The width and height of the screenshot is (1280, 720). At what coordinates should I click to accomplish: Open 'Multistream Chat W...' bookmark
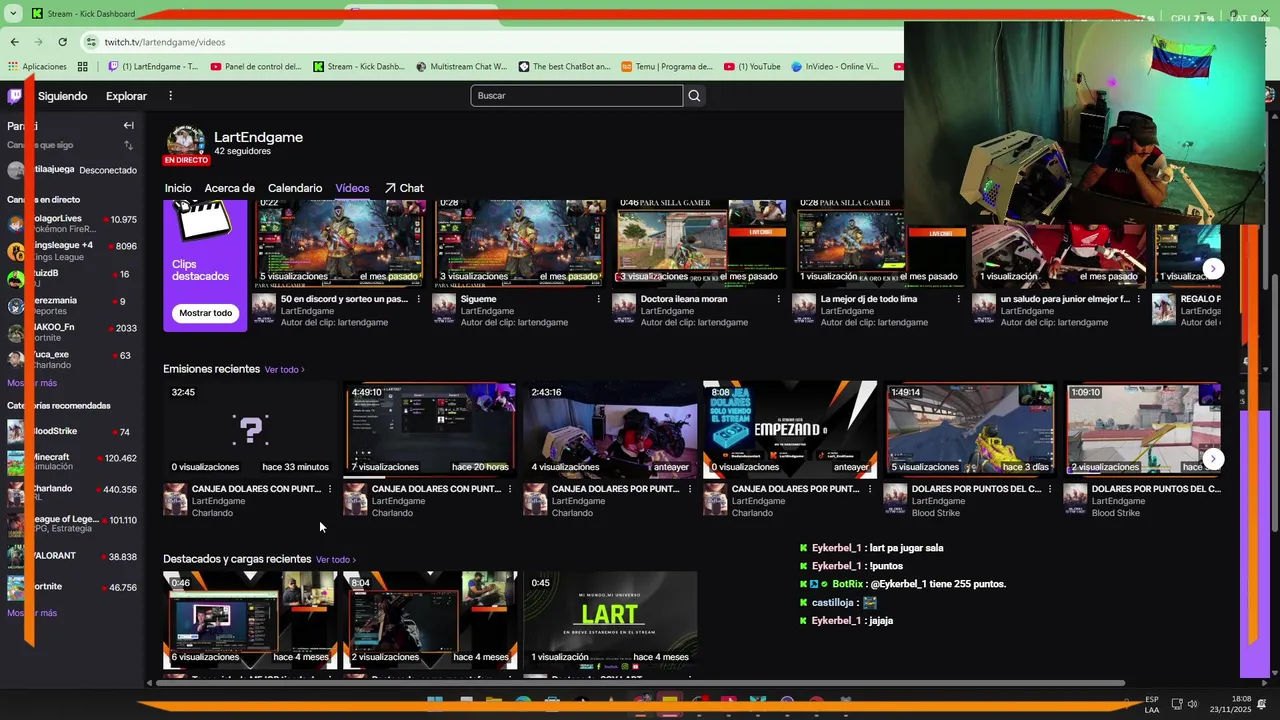[x=461, y=67]
